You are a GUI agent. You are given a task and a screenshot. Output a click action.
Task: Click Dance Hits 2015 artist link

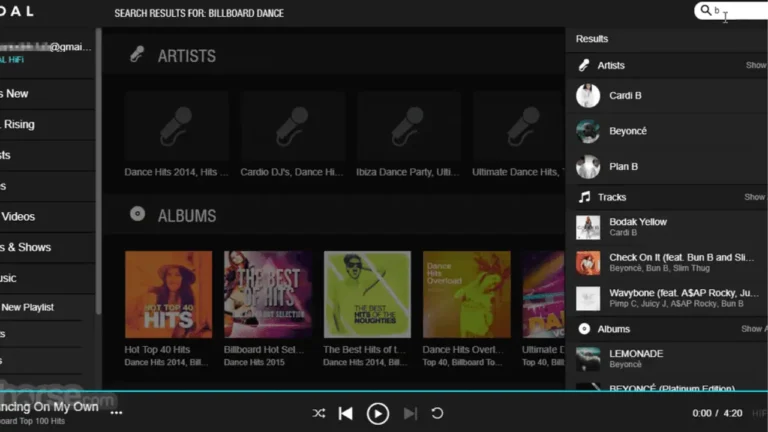[254, 362]
